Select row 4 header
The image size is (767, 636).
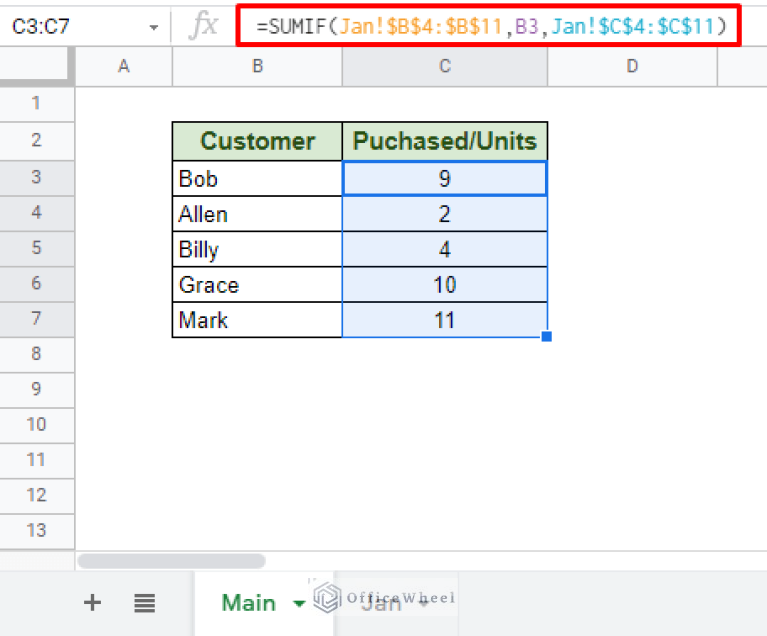click(36, 212)
